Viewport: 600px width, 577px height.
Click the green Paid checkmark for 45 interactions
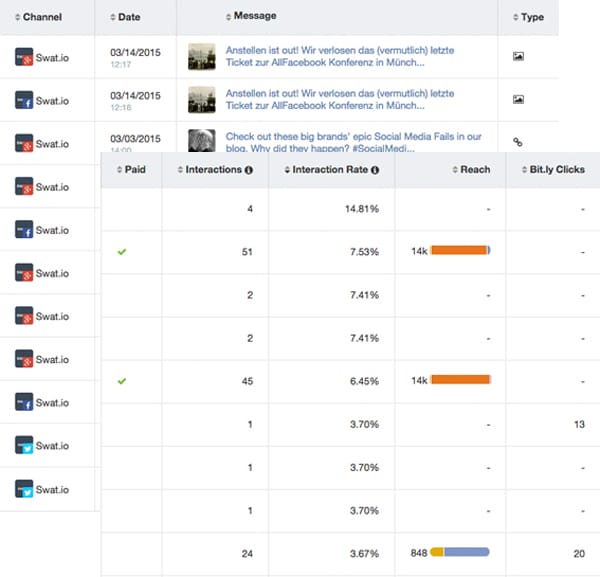(x=122, y=381)
